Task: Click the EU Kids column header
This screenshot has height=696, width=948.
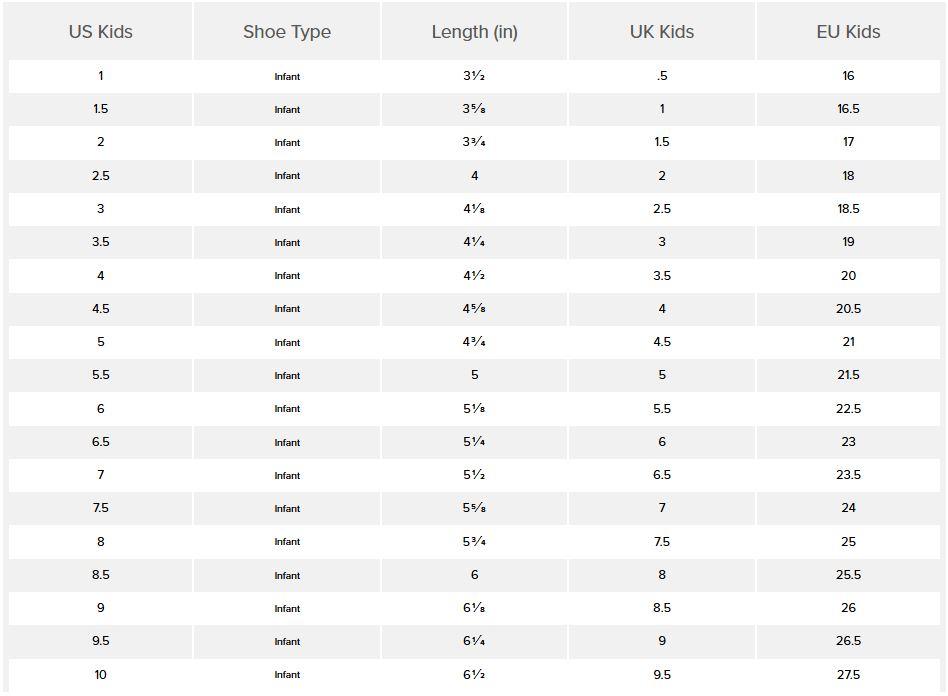Action: point(848,32)
